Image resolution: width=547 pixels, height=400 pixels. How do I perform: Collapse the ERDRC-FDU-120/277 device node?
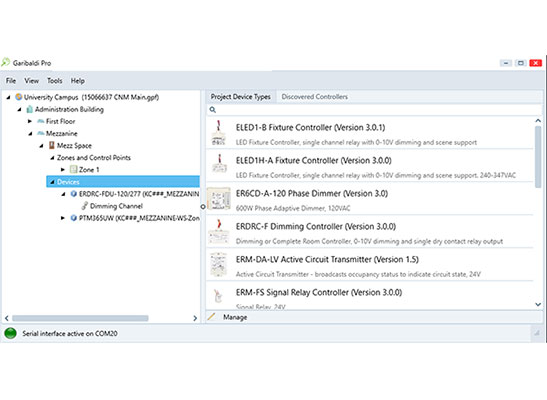pos(63,194)
